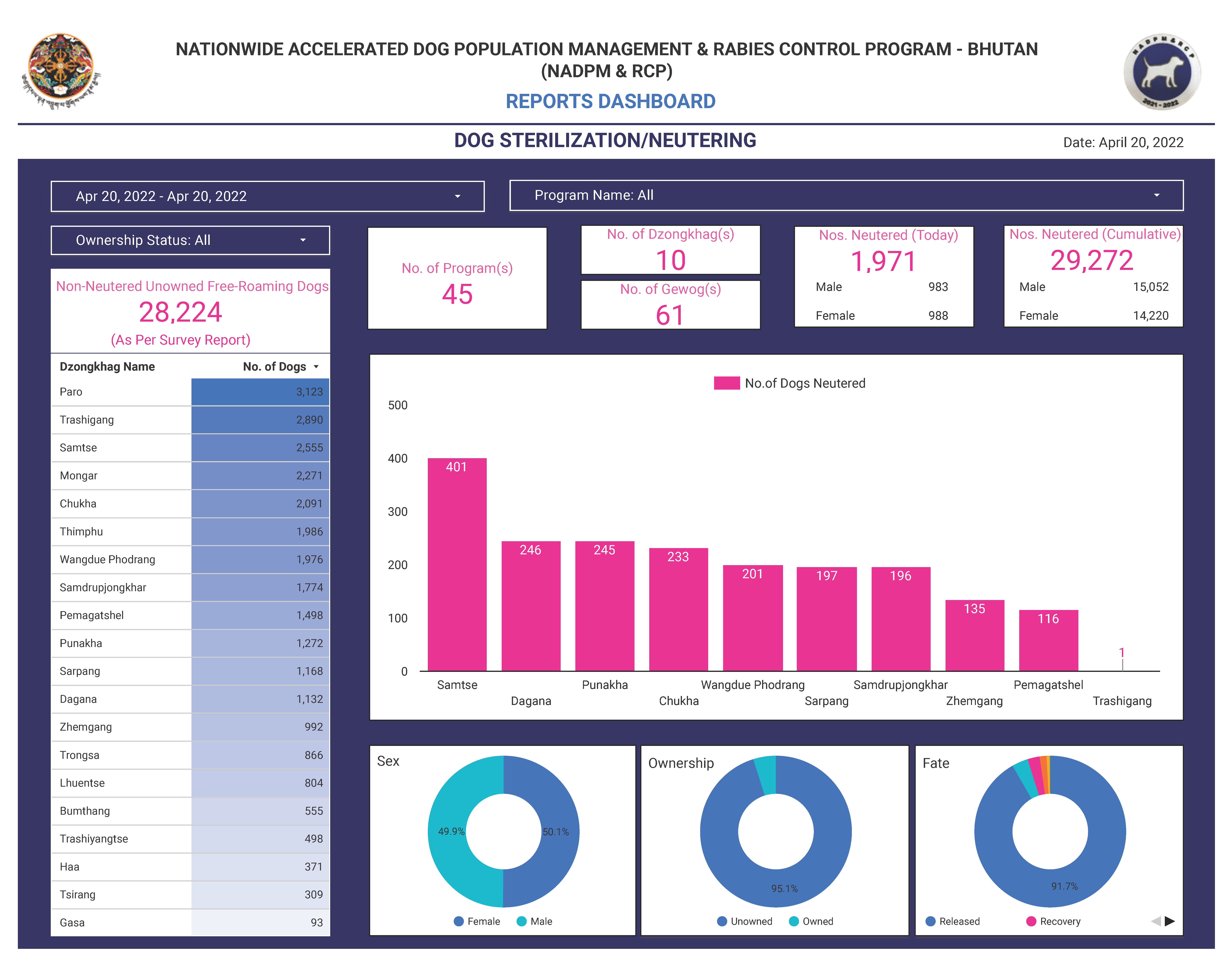This screenshot has height=960, width=1232.
Task: Click the REPORTS DASHBOARD heading
Action: tap(610, 101)
